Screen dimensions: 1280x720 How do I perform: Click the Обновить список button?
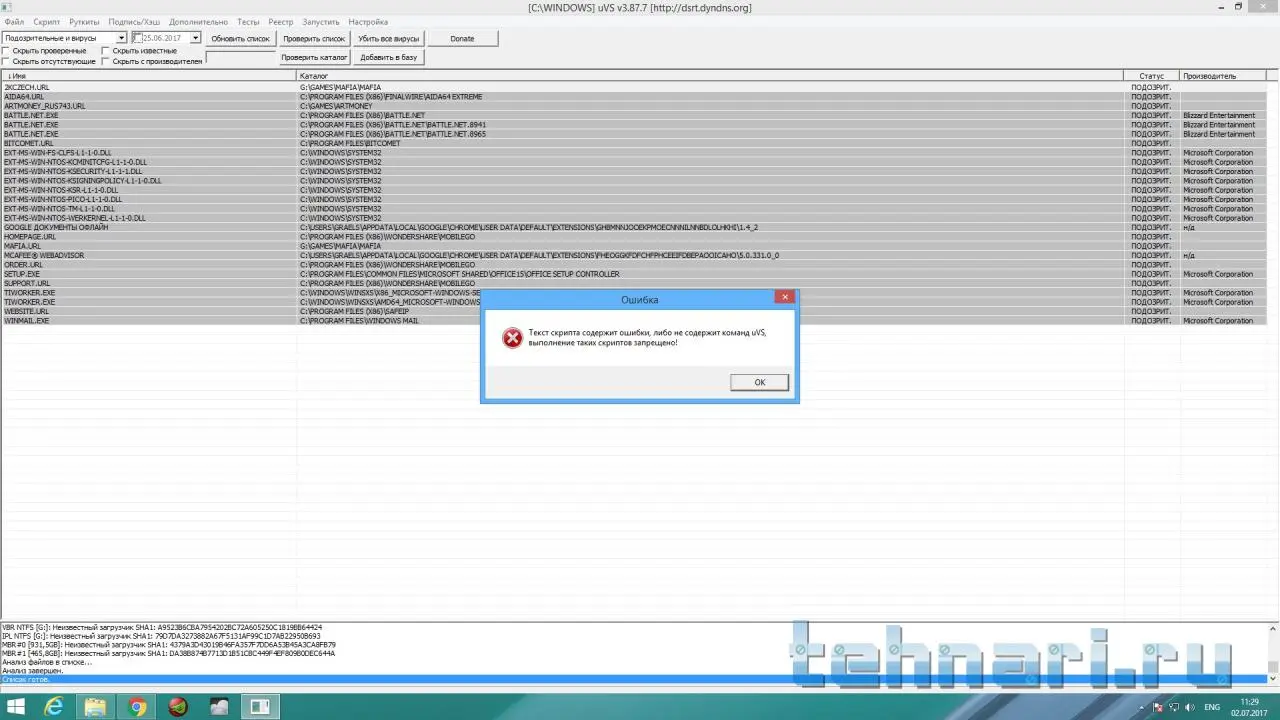[x=240, y=39]
